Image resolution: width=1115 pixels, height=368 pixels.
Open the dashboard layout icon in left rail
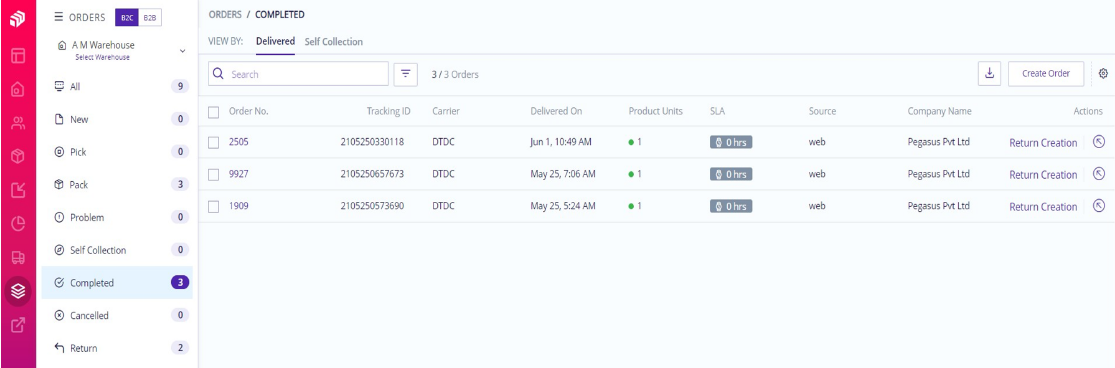[x=18, y=55]
